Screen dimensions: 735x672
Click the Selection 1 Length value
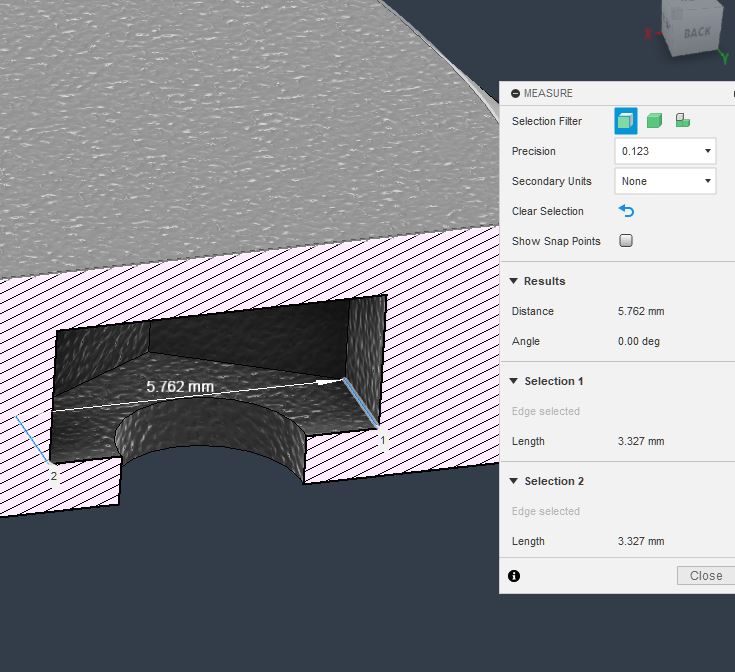641,441
